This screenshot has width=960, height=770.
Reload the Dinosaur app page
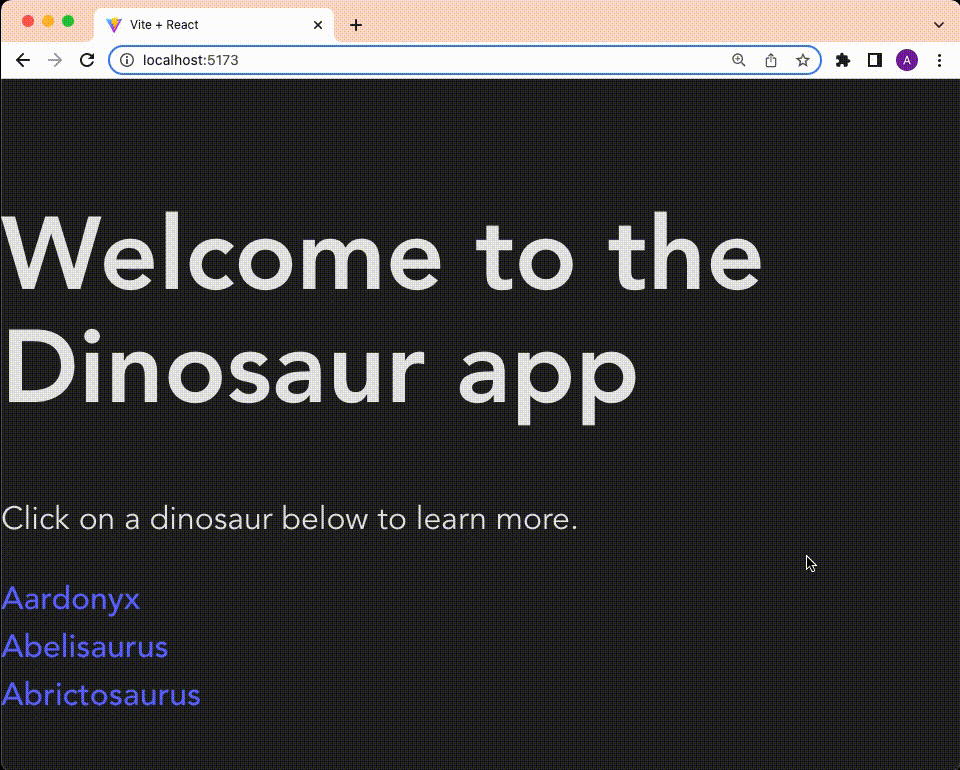point(87,60)
